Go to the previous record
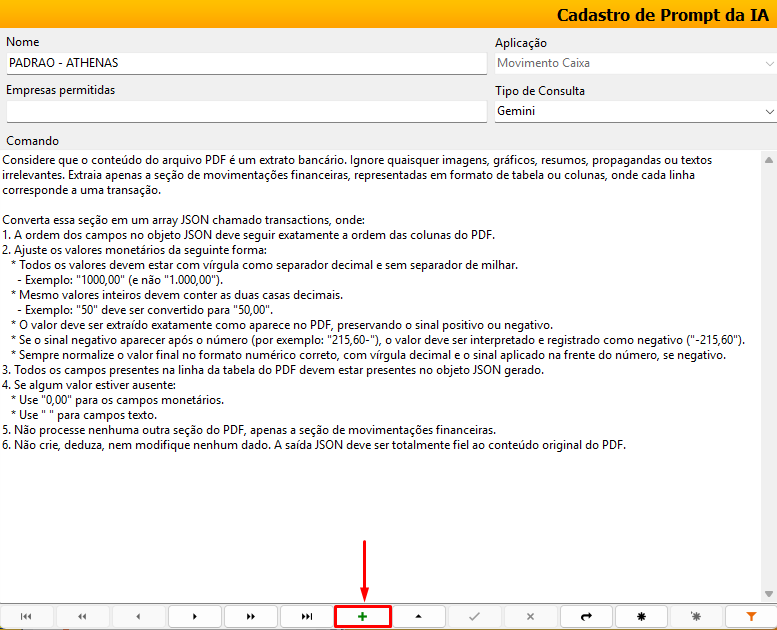 (138, 617)
